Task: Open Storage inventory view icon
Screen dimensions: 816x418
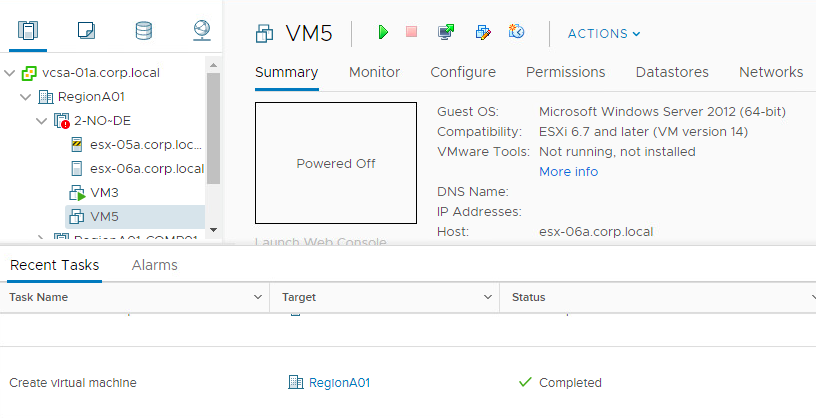Action: coord(144,30)
